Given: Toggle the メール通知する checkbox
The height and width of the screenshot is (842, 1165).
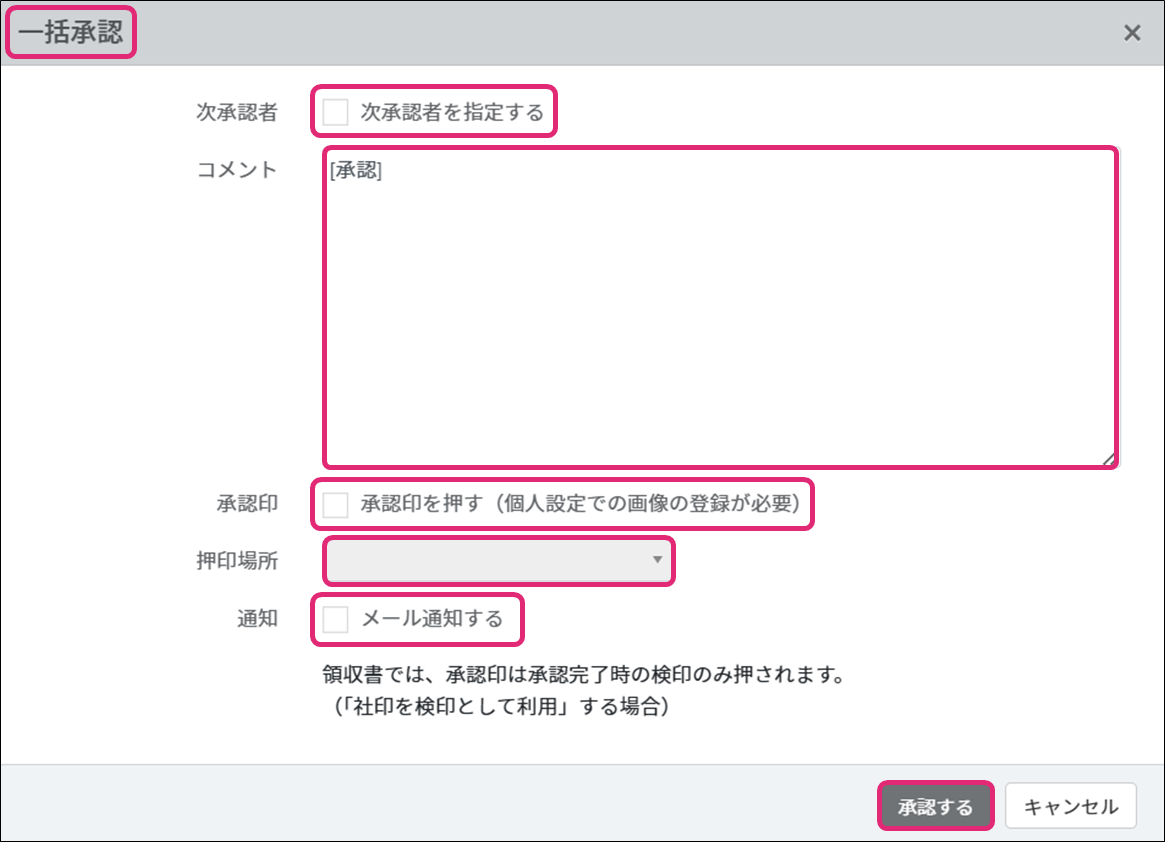Looking at the screenshot, I should [336, 620].
